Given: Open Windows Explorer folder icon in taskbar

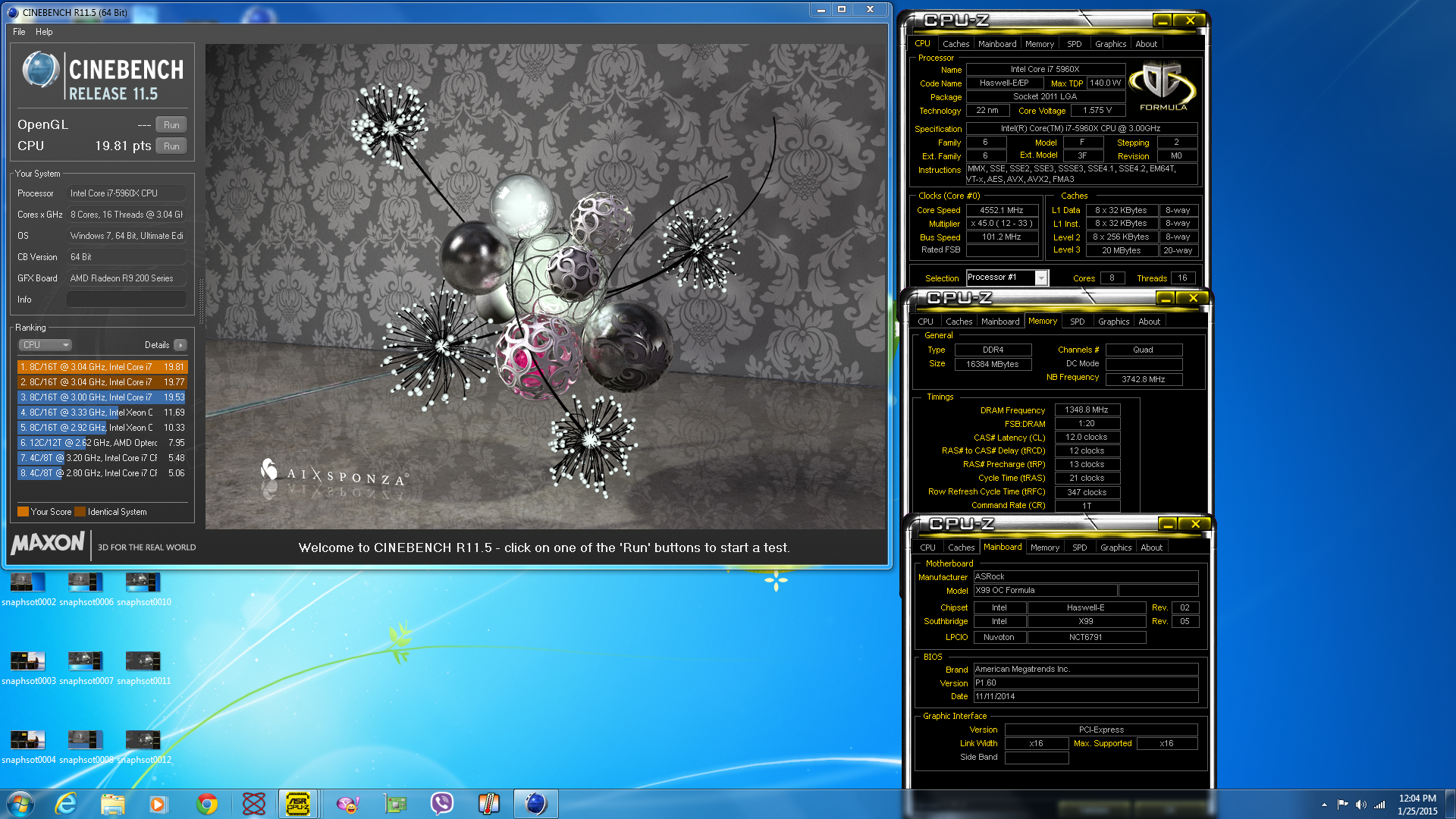Looking at the screenshot, I should tap(113, 804).
